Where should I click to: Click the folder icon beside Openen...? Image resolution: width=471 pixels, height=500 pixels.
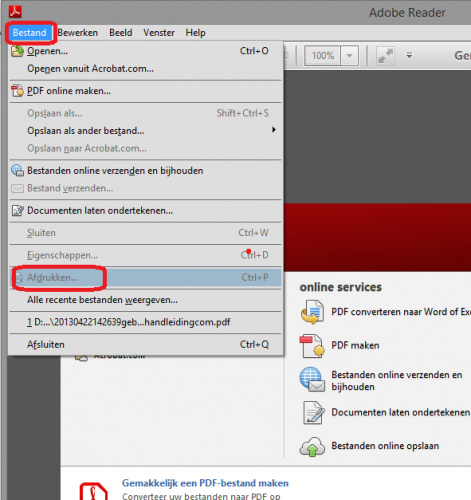point(17,51)
